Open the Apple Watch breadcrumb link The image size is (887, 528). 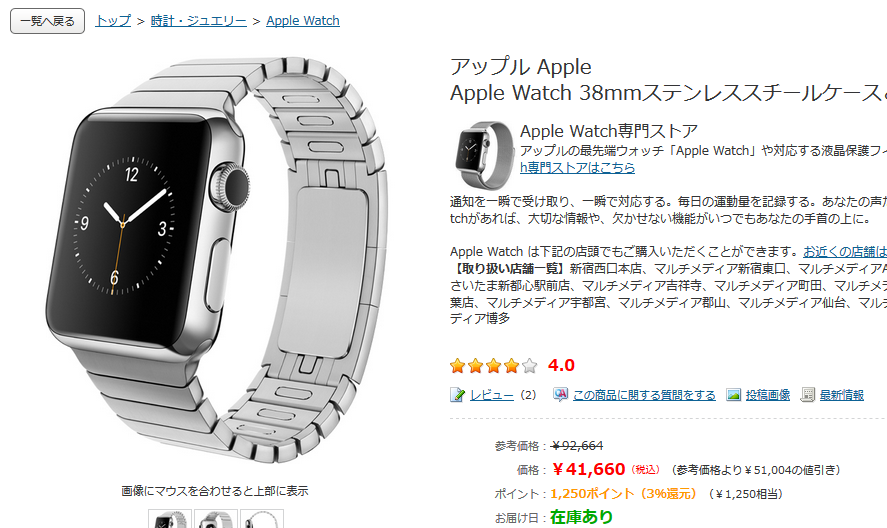pyautogui.click(x=303, y=21)
